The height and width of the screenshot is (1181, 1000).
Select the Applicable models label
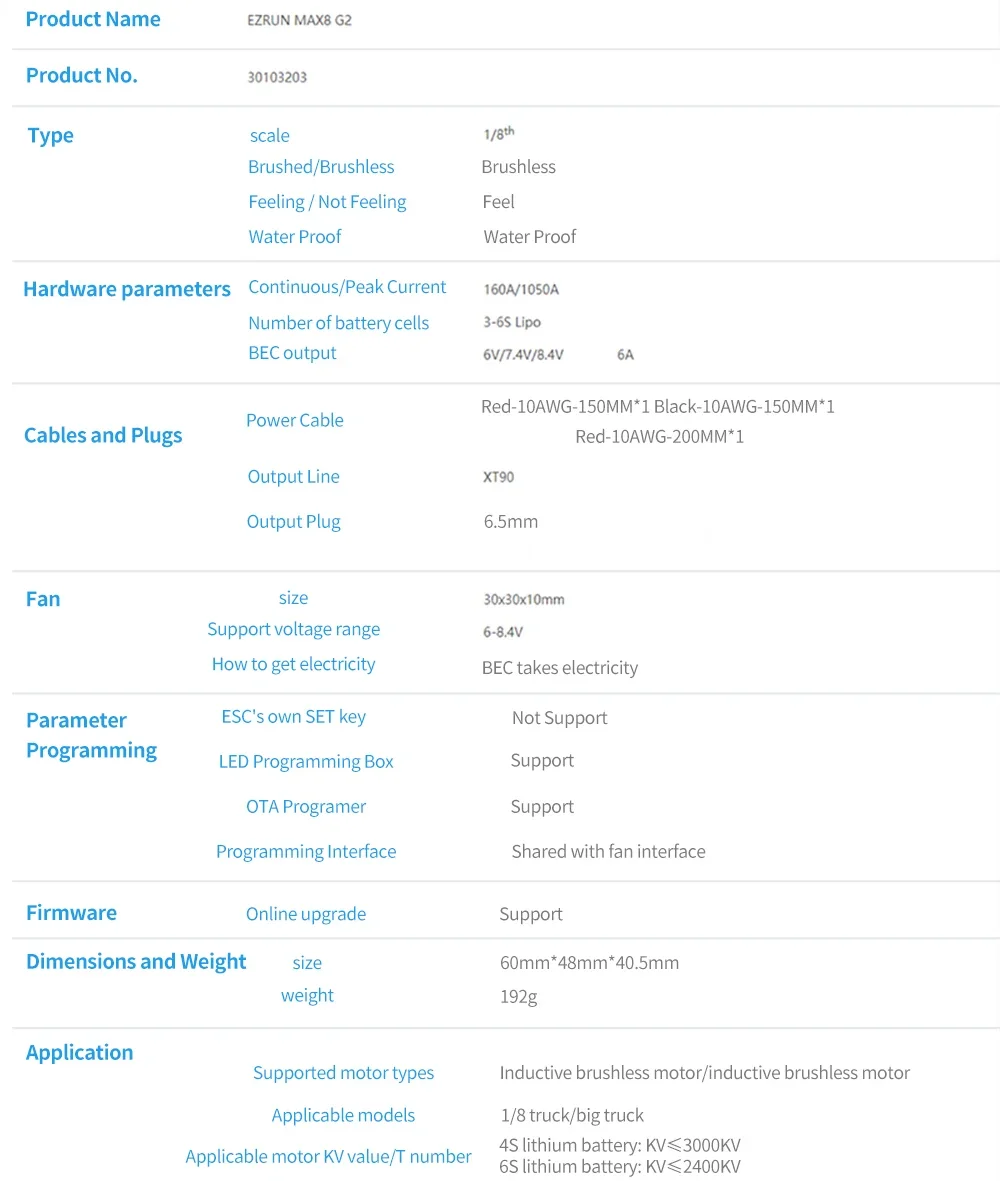tap(343, 1115)
